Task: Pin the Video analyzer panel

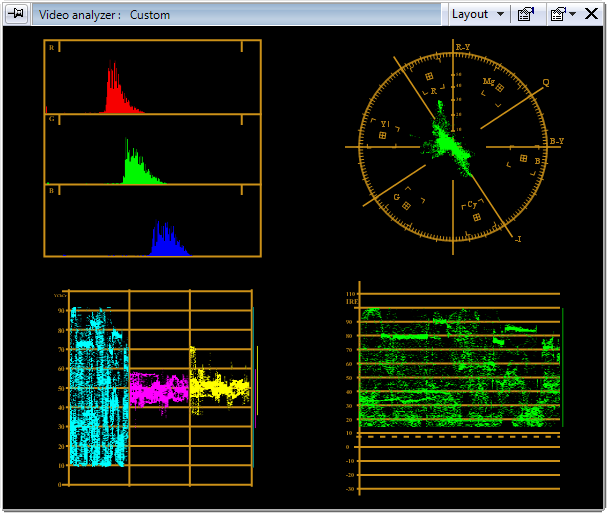Action: point(16,14)
